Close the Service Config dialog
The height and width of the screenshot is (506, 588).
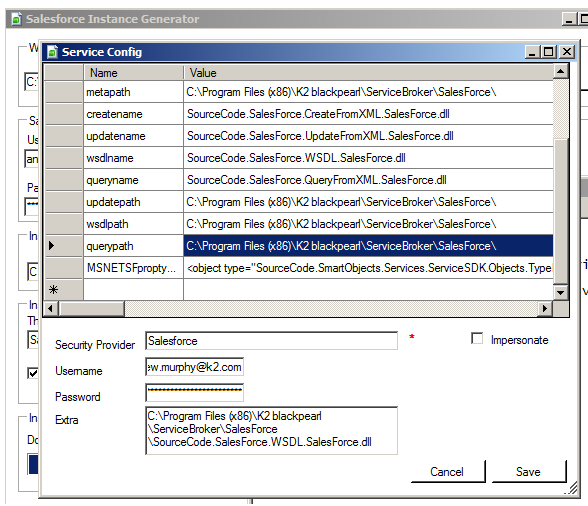pyautogui.click(x=567, y=51)
